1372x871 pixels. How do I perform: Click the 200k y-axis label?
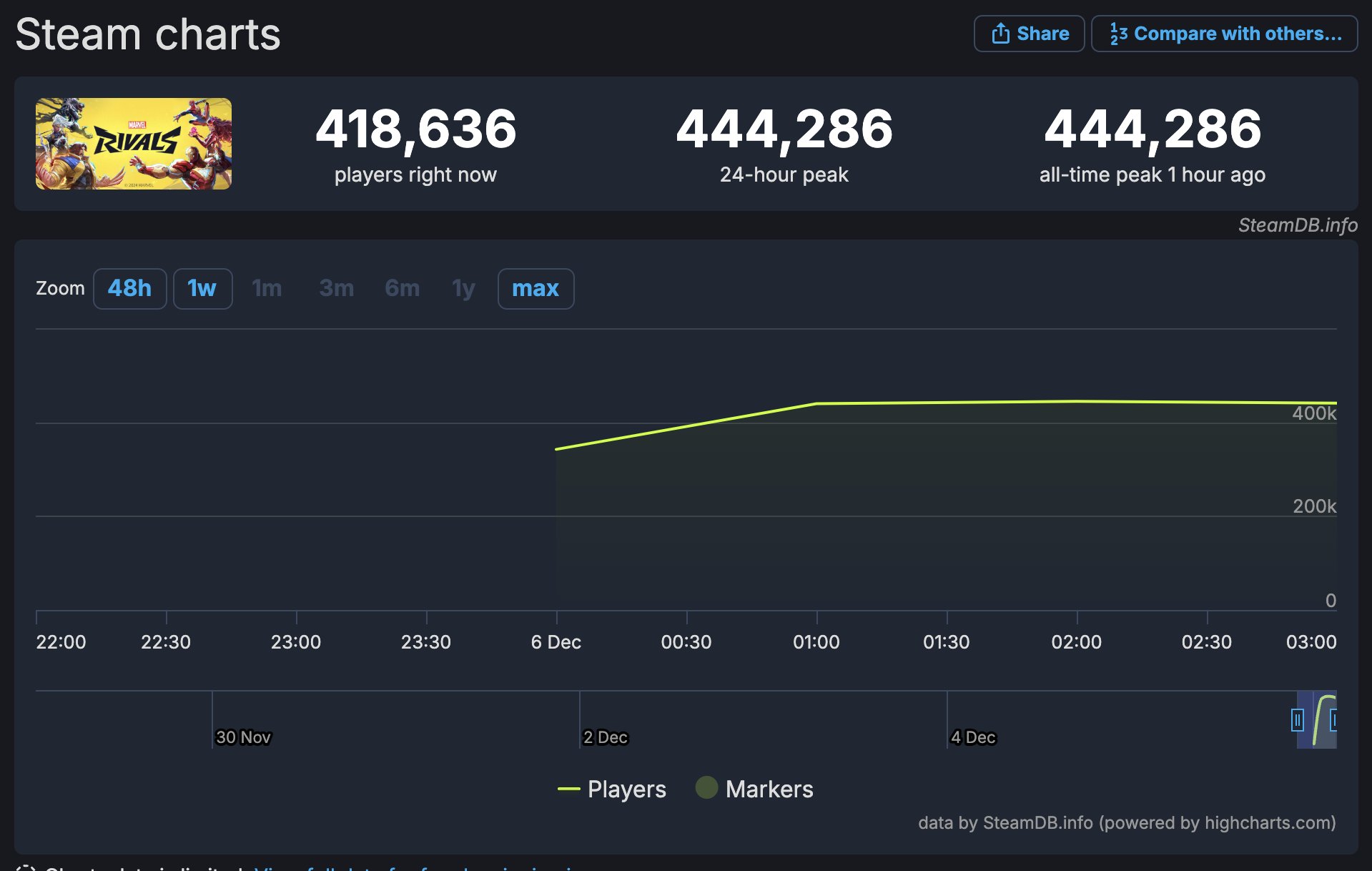click(1314, 506)
